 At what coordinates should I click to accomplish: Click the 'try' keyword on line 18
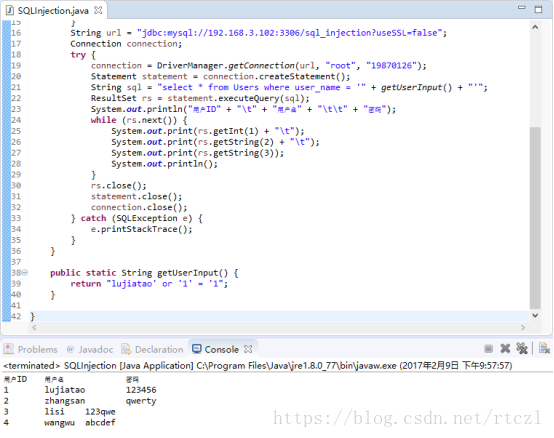(78, 55)
